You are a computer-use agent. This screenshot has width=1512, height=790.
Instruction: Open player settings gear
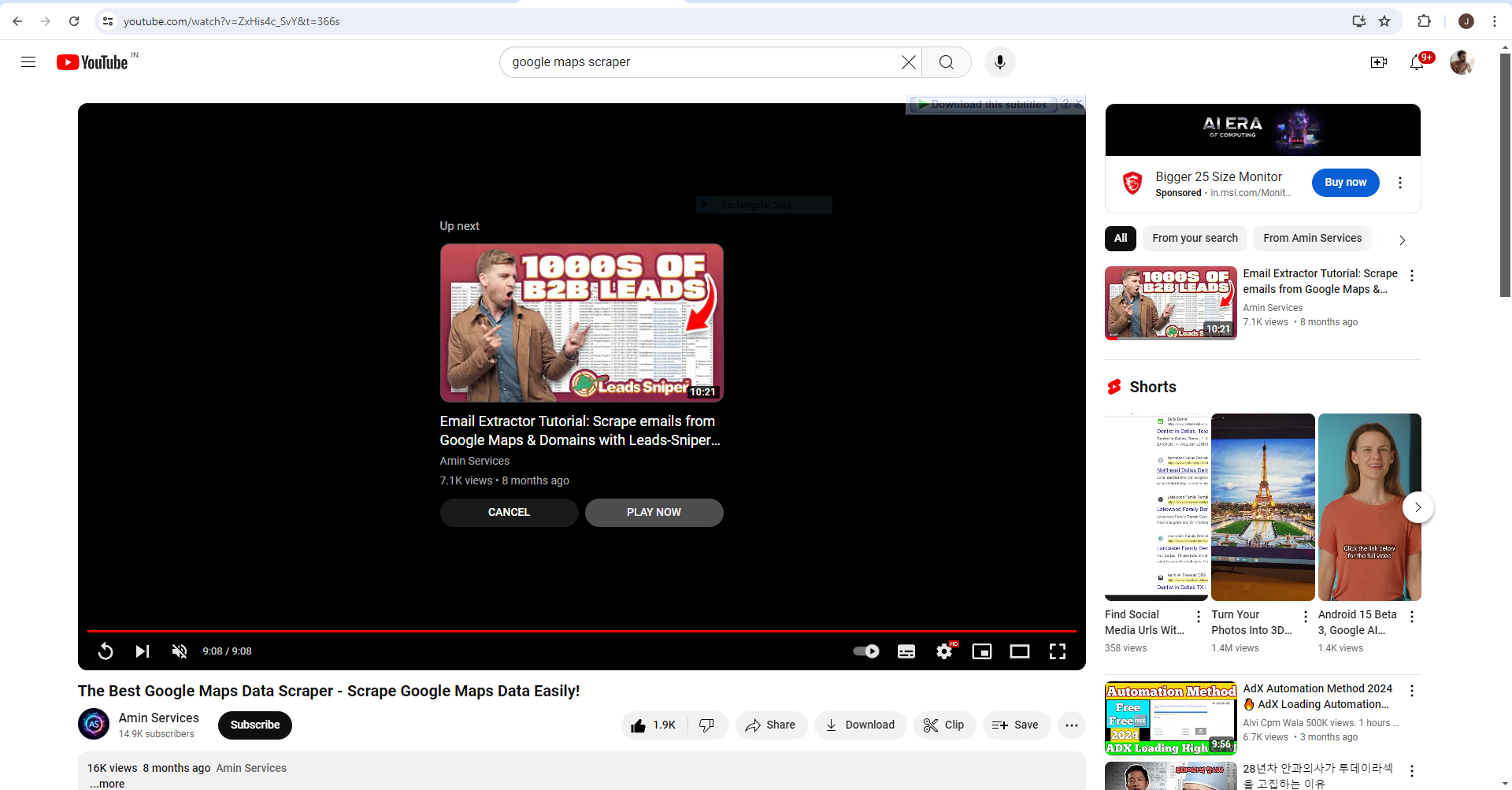pyautogui.click(x=944, y=651)
